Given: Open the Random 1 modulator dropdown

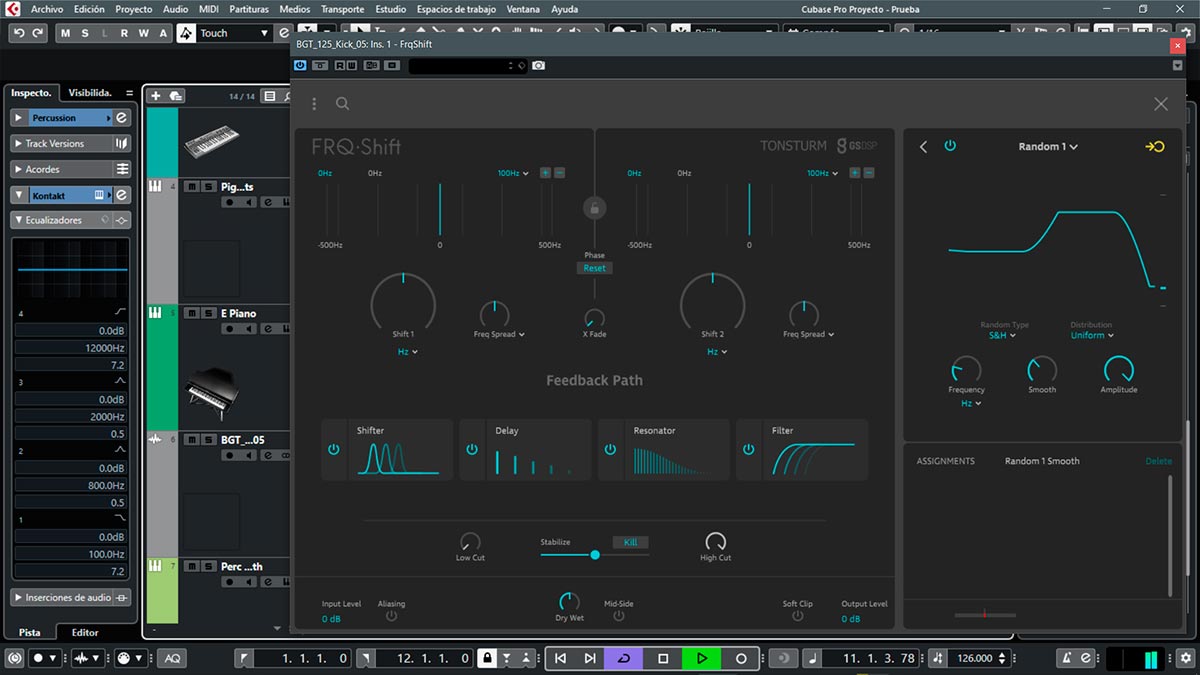Looking at the screenshot, I should (x=1048, y=147).
